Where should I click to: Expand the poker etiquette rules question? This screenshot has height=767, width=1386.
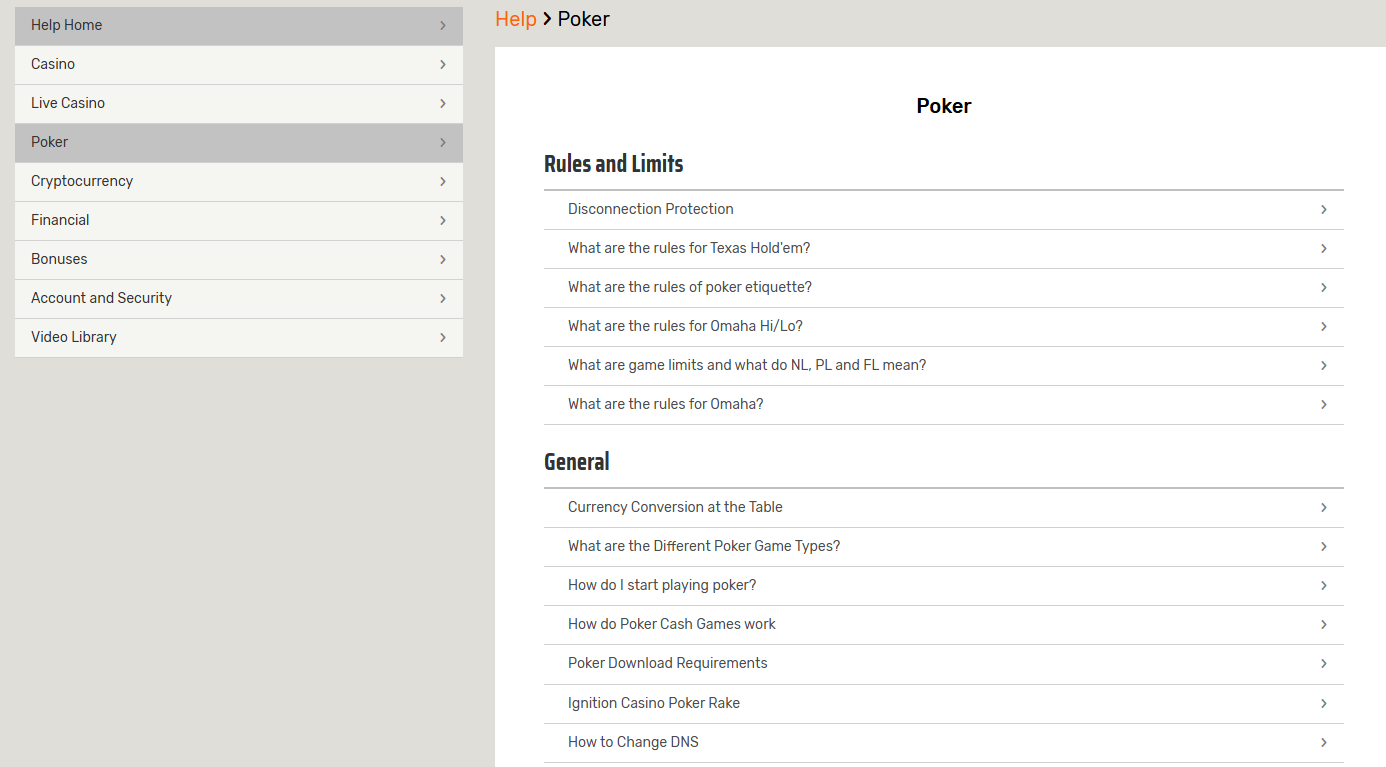[x=690, y=287]
